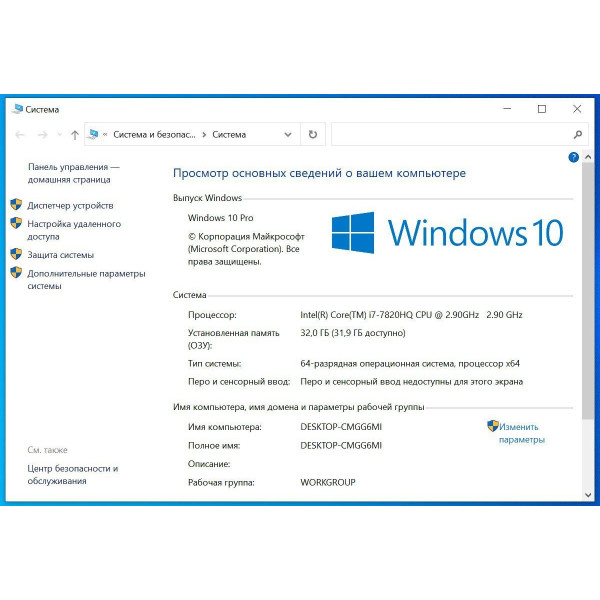Image resolution: width=600 pixels, height=600 pixels.
Task: Go forward with the navigation arrow
Action: (x=42, y=135)
